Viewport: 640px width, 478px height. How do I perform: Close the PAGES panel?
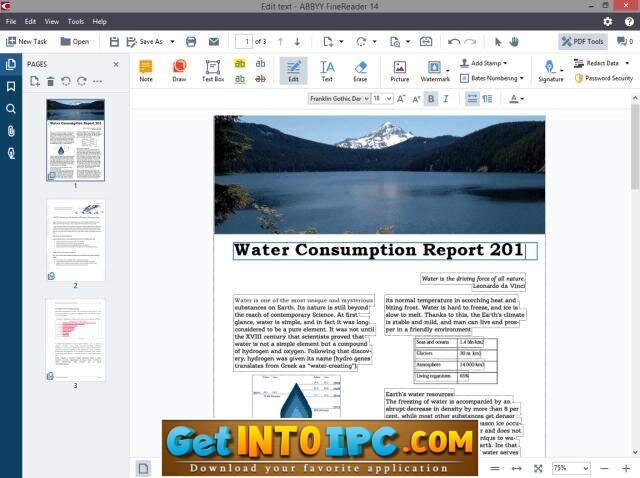tap(116, 64)
